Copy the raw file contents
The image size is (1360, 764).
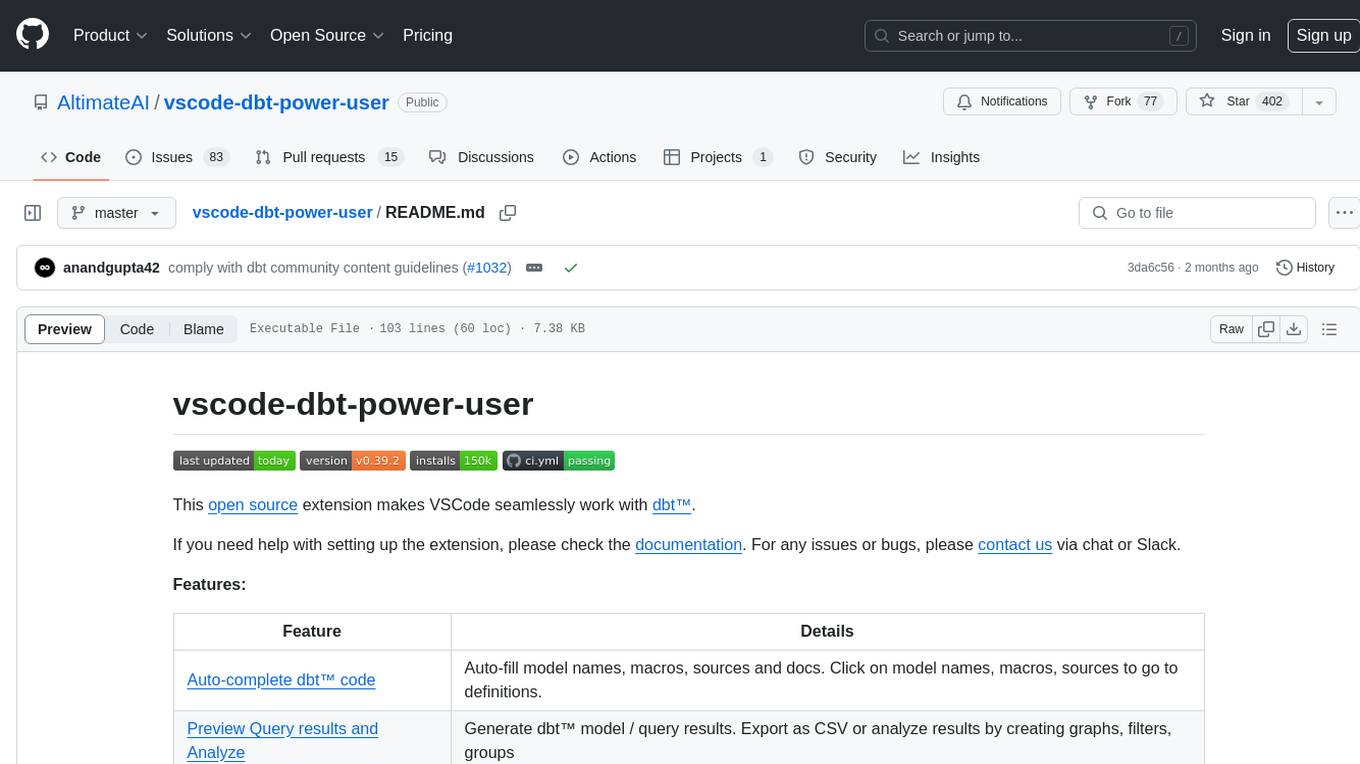coord(1267,329)
